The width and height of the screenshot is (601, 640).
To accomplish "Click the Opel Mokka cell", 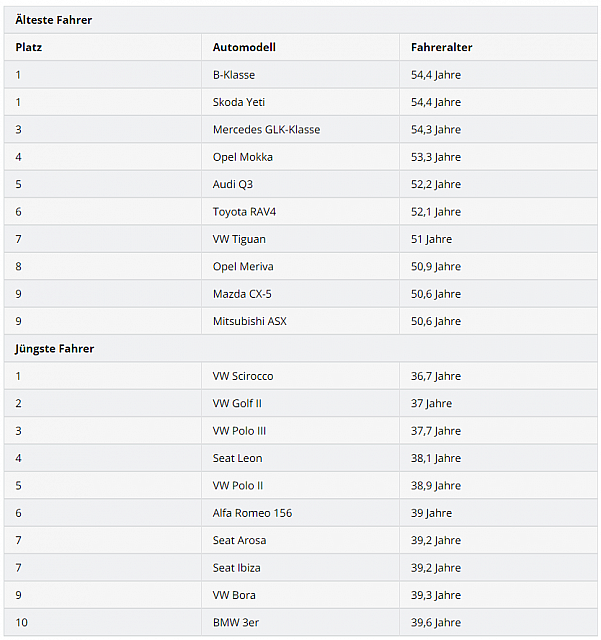I will 243,157.
